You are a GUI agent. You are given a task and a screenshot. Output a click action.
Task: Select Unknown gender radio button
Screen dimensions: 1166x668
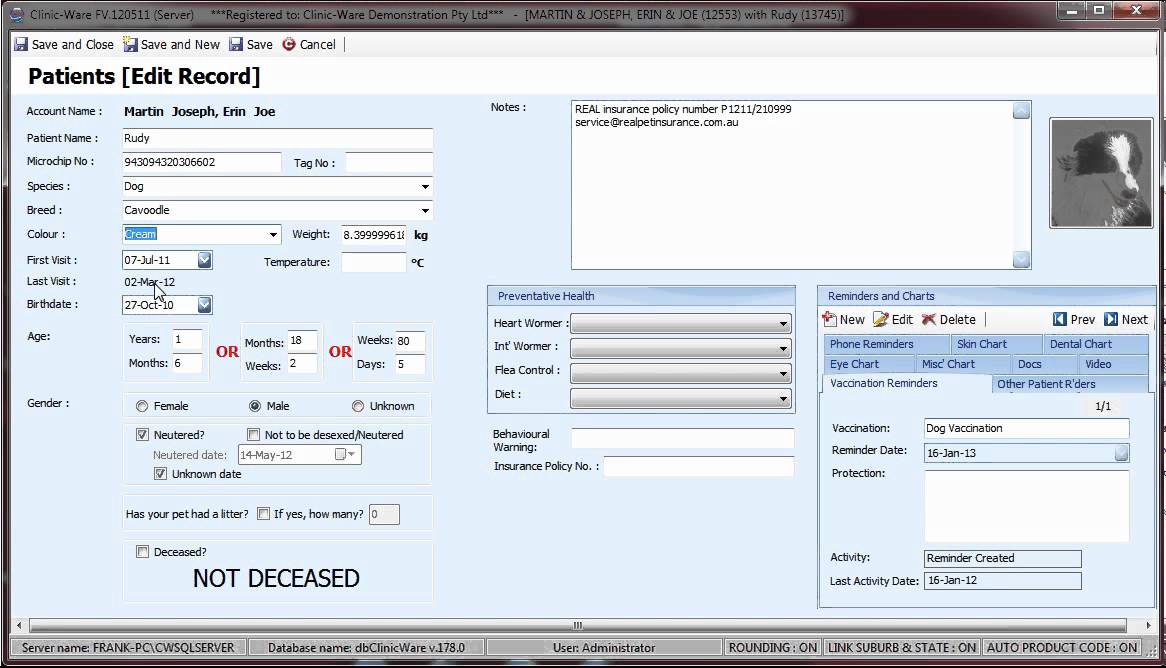(x=358, y=406)
